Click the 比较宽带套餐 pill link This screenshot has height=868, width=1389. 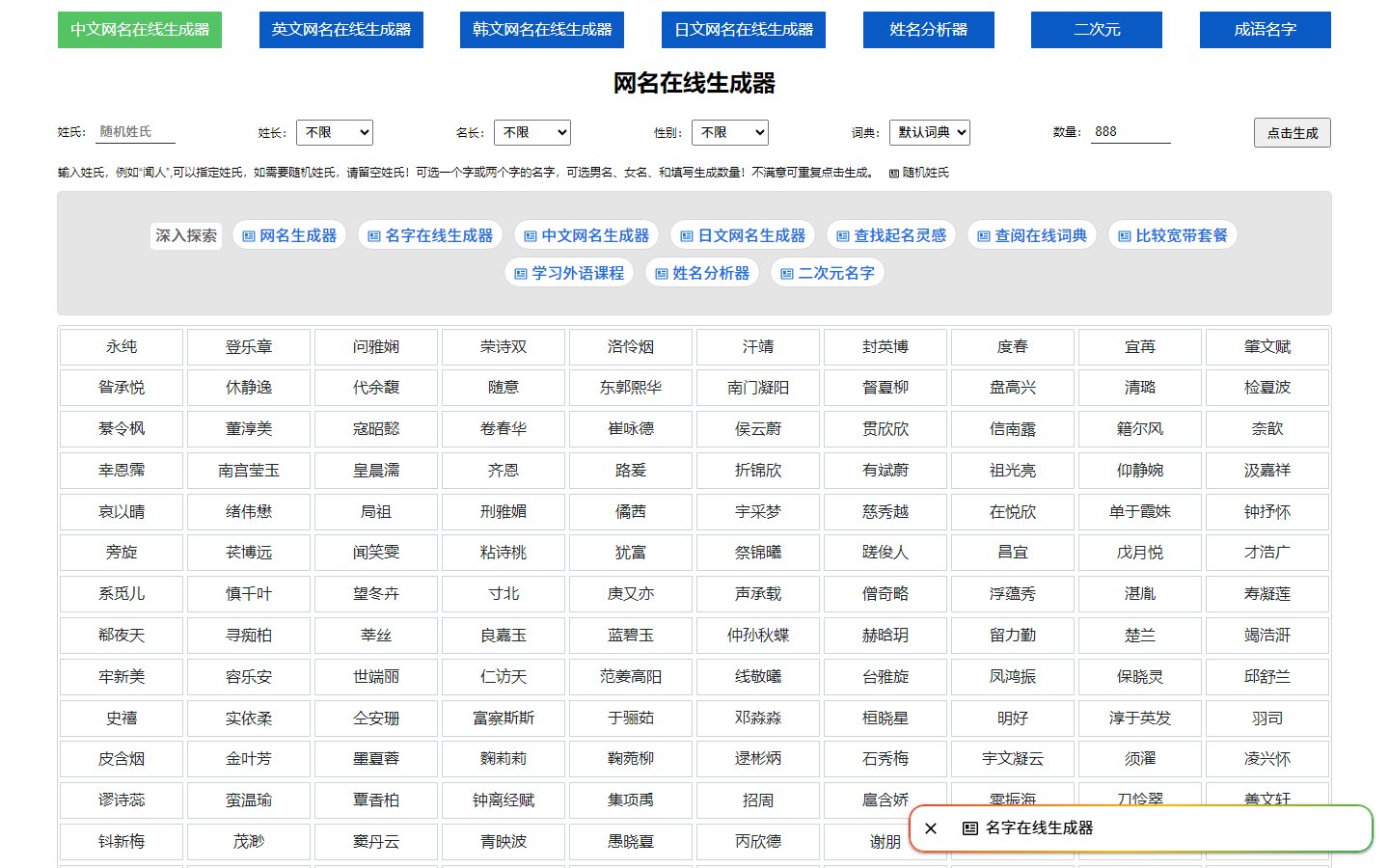(1173, 235)
